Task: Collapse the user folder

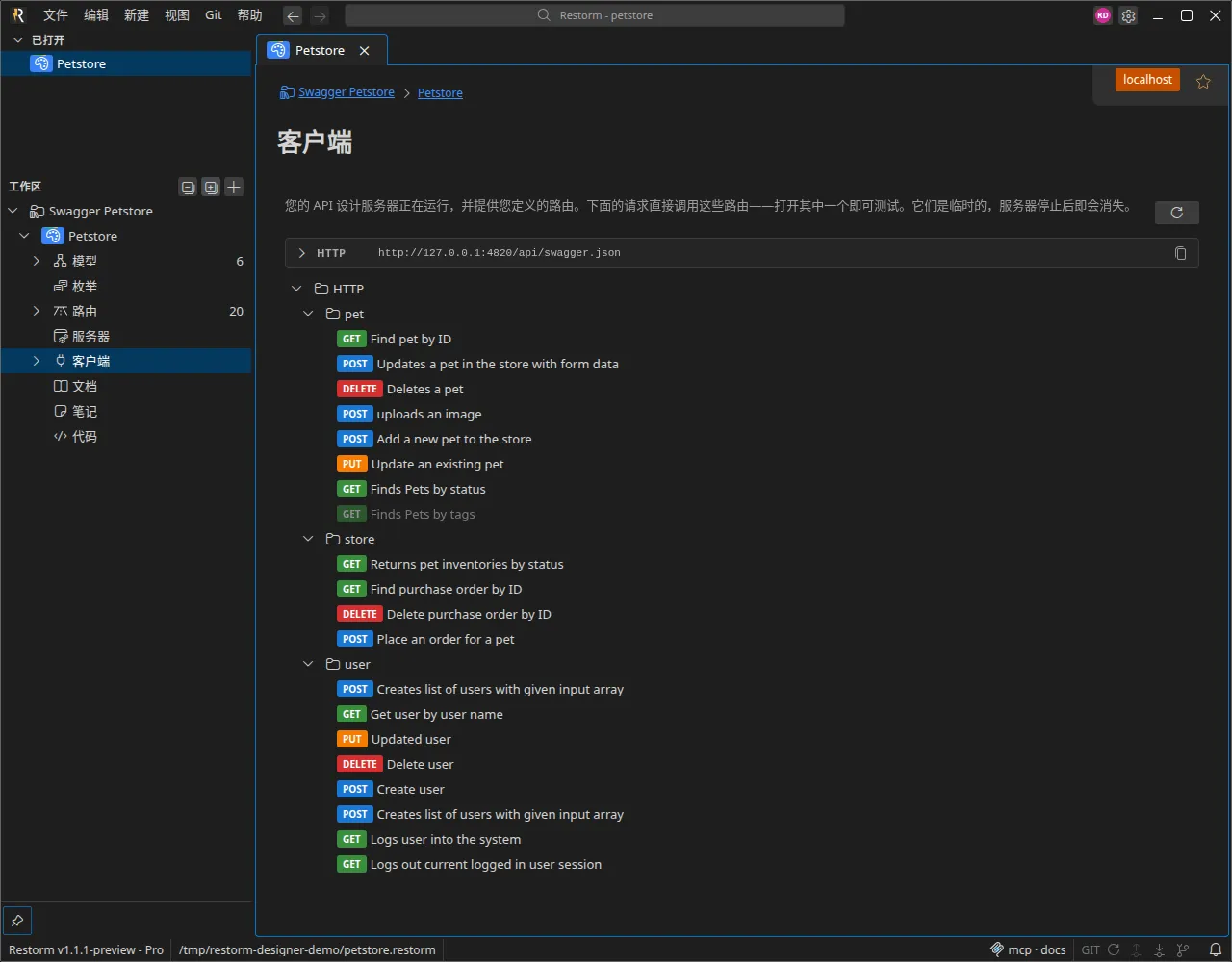Action: coord(308,664)
